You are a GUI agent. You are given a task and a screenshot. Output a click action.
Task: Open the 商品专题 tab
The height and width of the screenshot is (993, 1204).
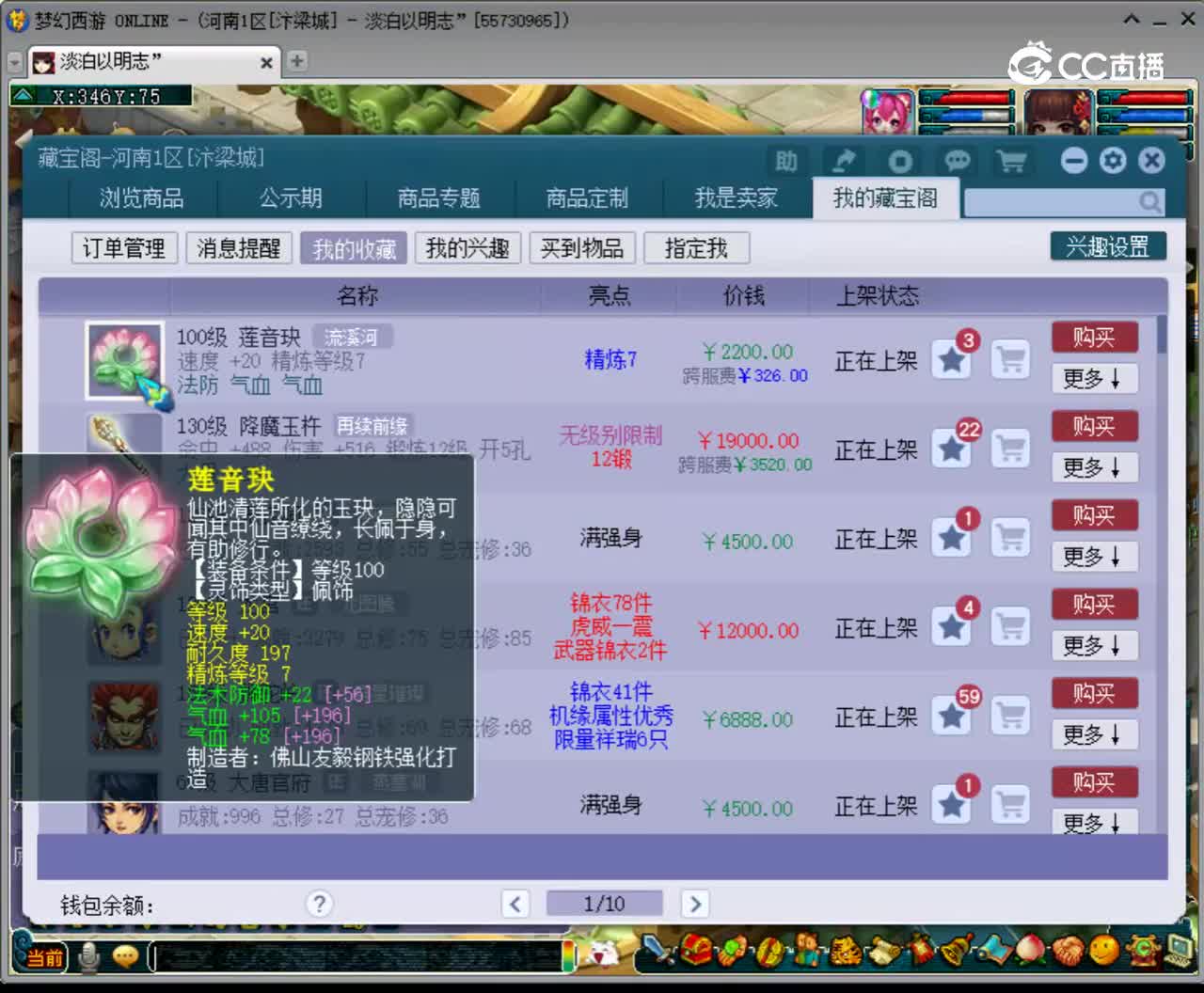tap(439, 198)
